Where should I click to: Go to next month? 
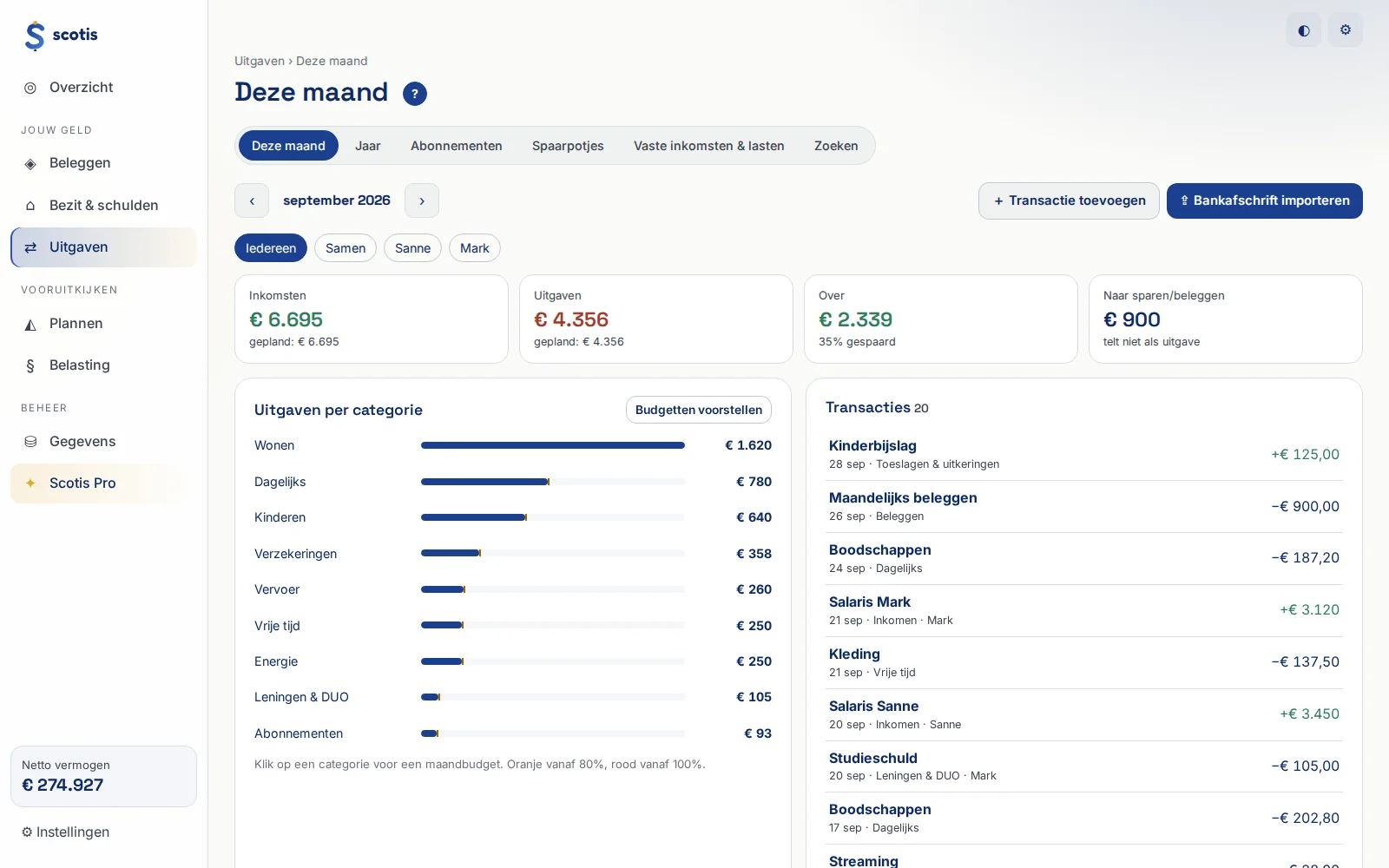click(x=422, y=201)
